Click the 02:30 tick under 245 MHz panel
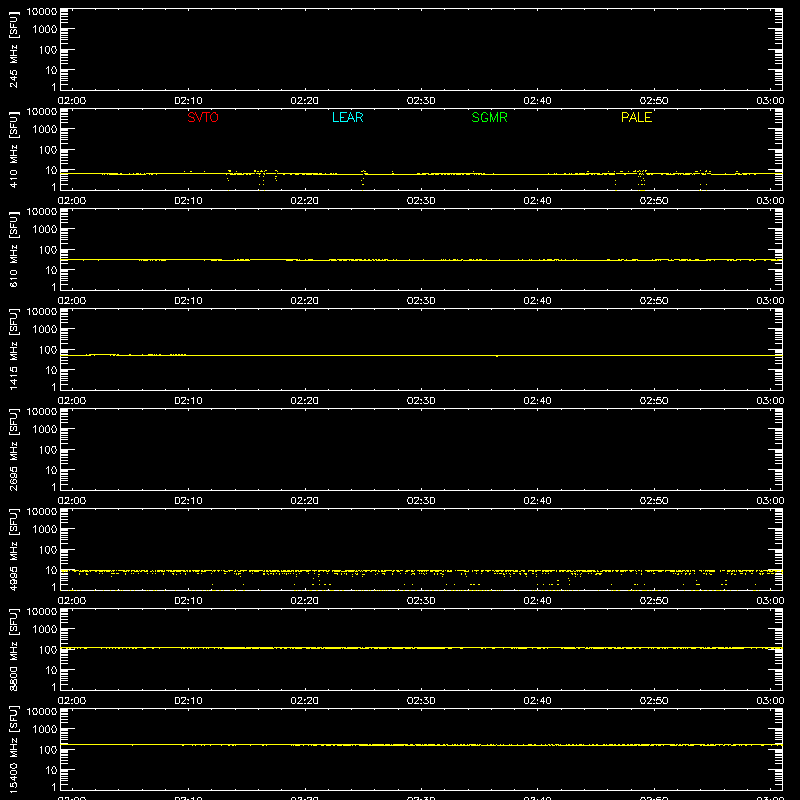The height and width of the screenshot is (800, 800). (x=421, y=101)
